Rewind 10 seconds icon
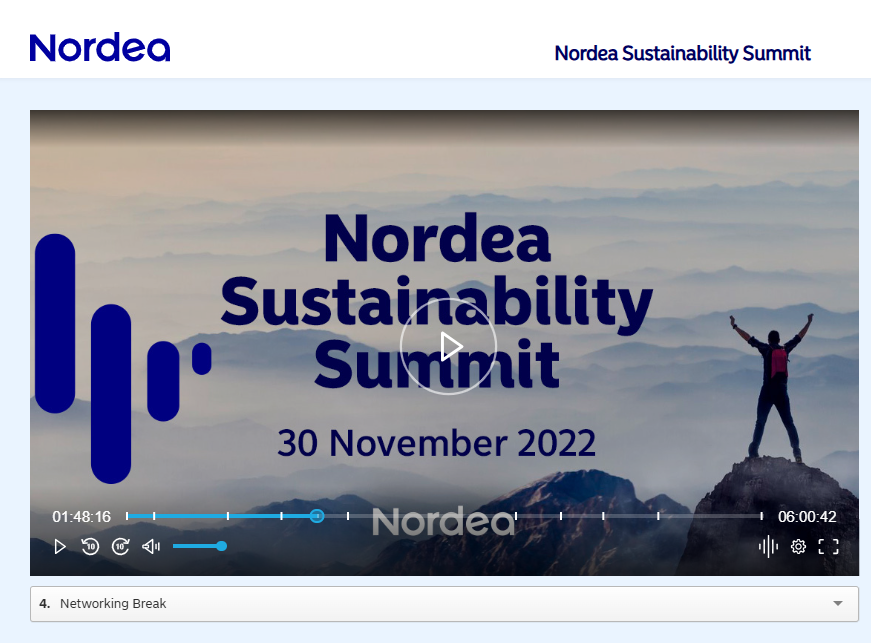Viewport: 871px width, 643px height. coord(90,547)
